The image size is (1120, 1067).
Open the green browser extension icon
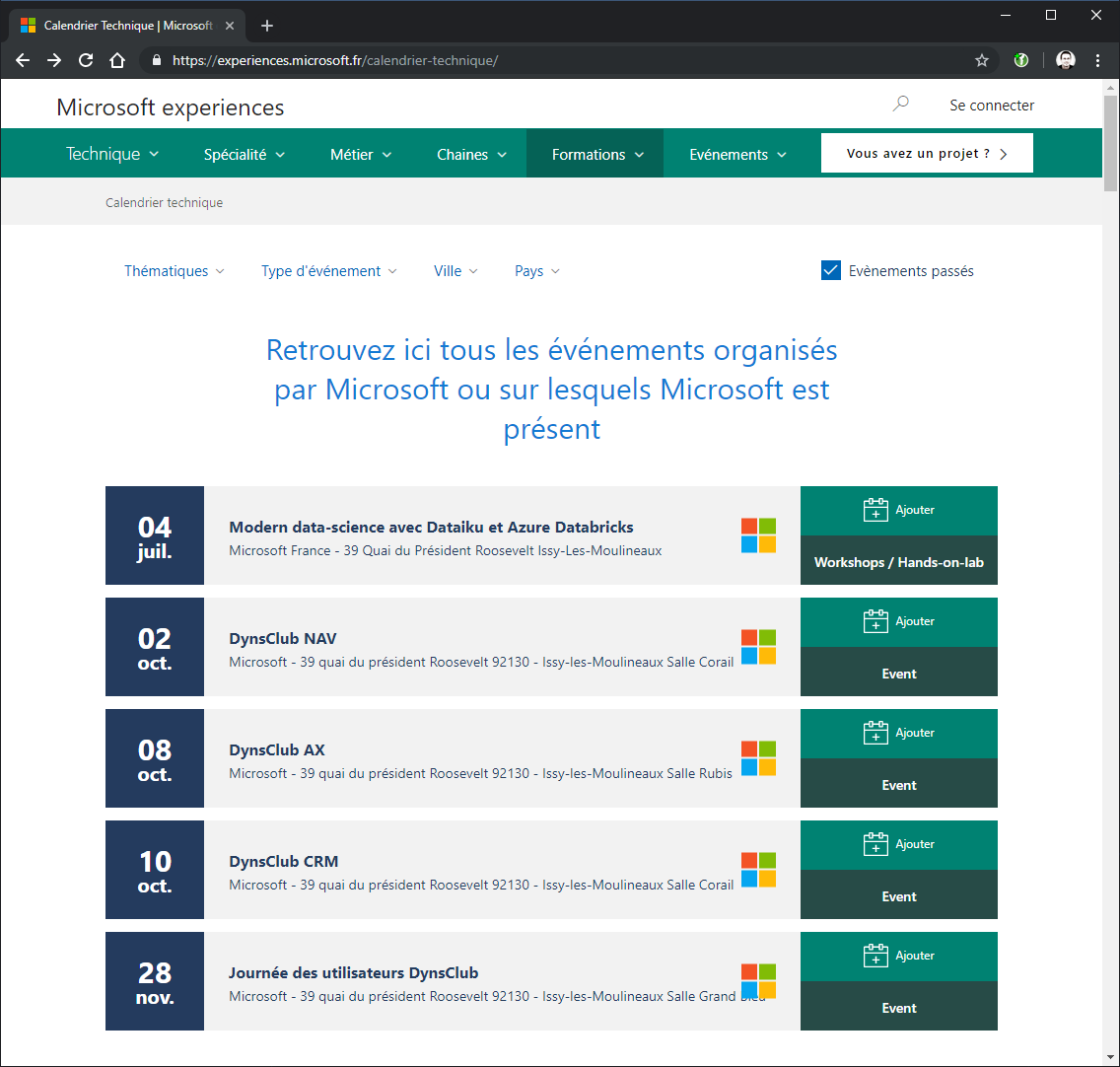(x=1021, y=61)
